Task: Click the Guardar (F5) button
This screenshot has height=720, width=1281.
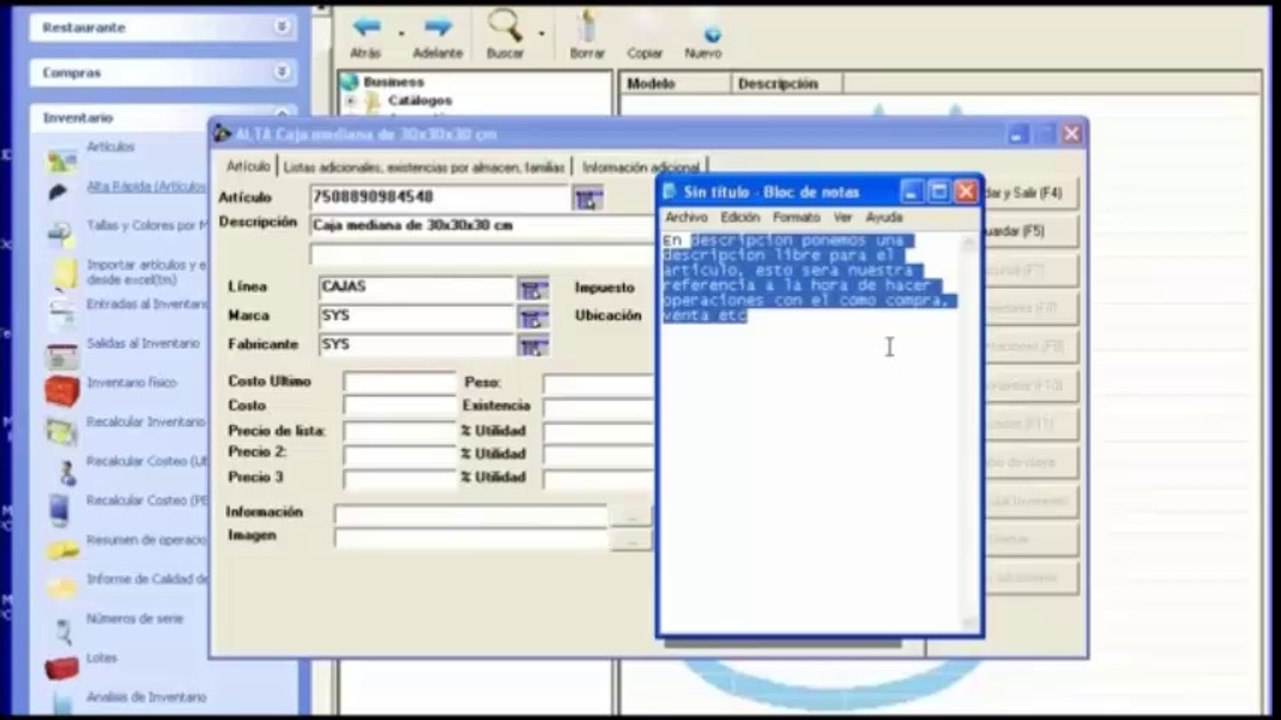Action: (x=1030, y=231)
